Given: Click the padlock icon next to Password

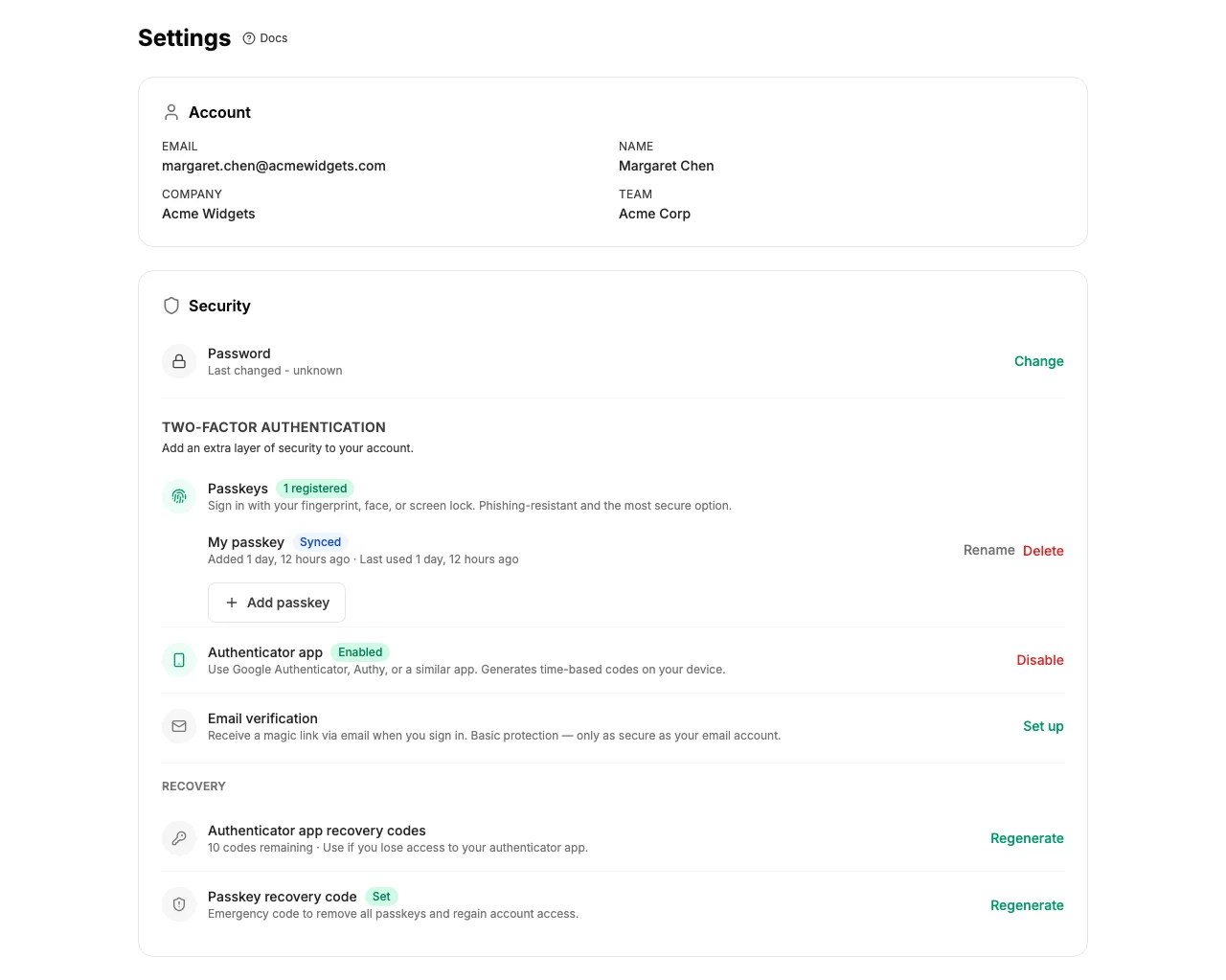Looking at the screenshot, I should coord(179,361).
